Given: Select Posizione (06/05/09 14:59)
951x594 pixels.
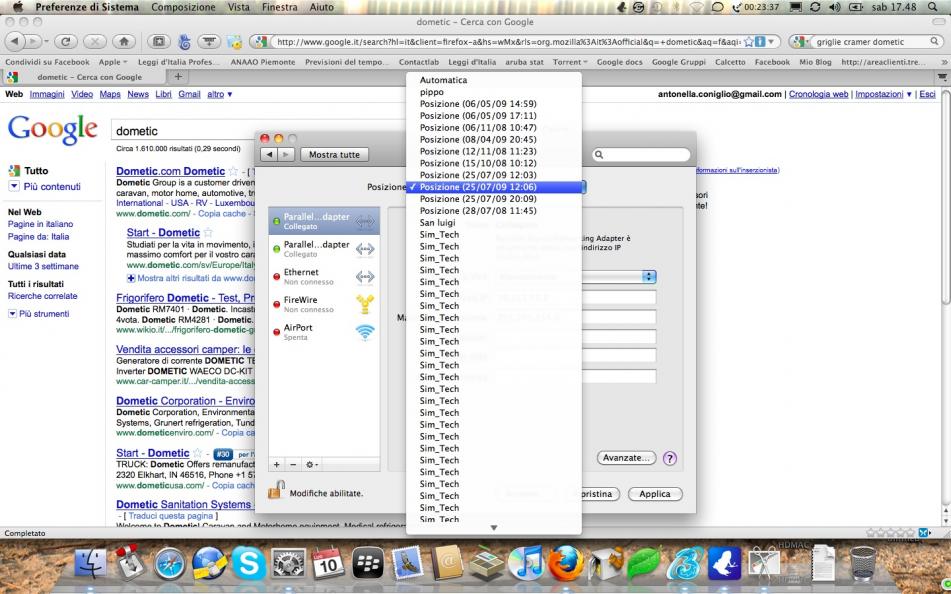Looking at the screenshot, I should 494,104.
